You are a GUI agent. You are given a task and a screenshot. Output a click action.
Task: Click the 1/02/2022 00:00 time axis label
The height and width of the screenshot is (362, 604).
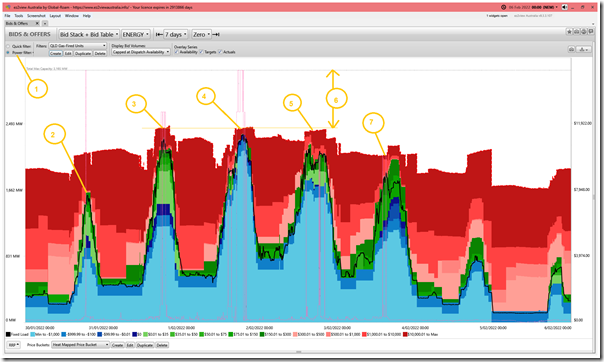tap(181, 328)
